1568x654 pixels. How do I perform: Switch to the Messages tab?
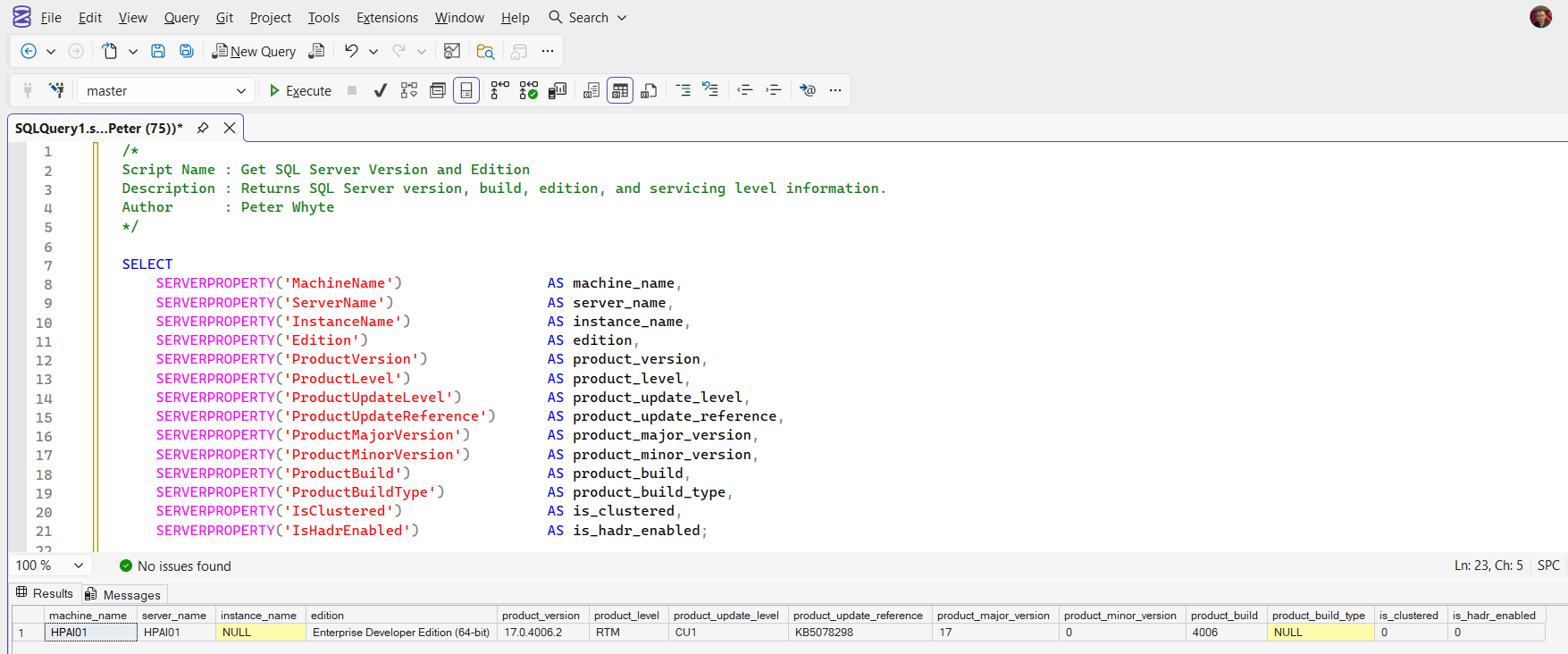coord(124,595)
